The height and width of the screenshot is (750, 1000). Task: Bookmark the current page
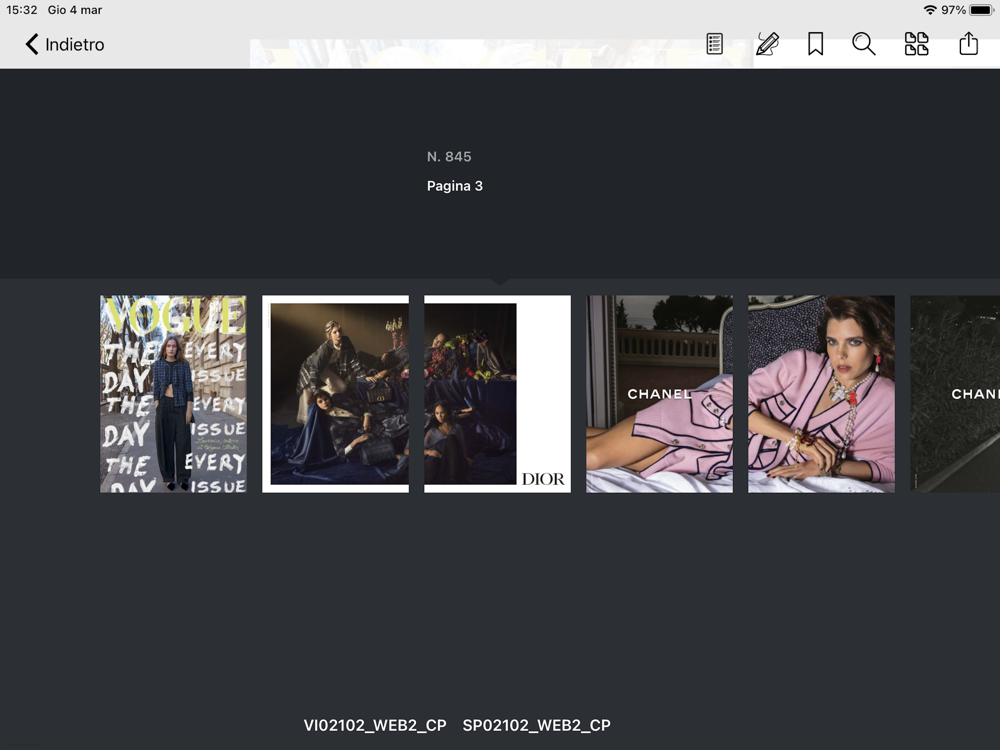click(x=815, y=44)
